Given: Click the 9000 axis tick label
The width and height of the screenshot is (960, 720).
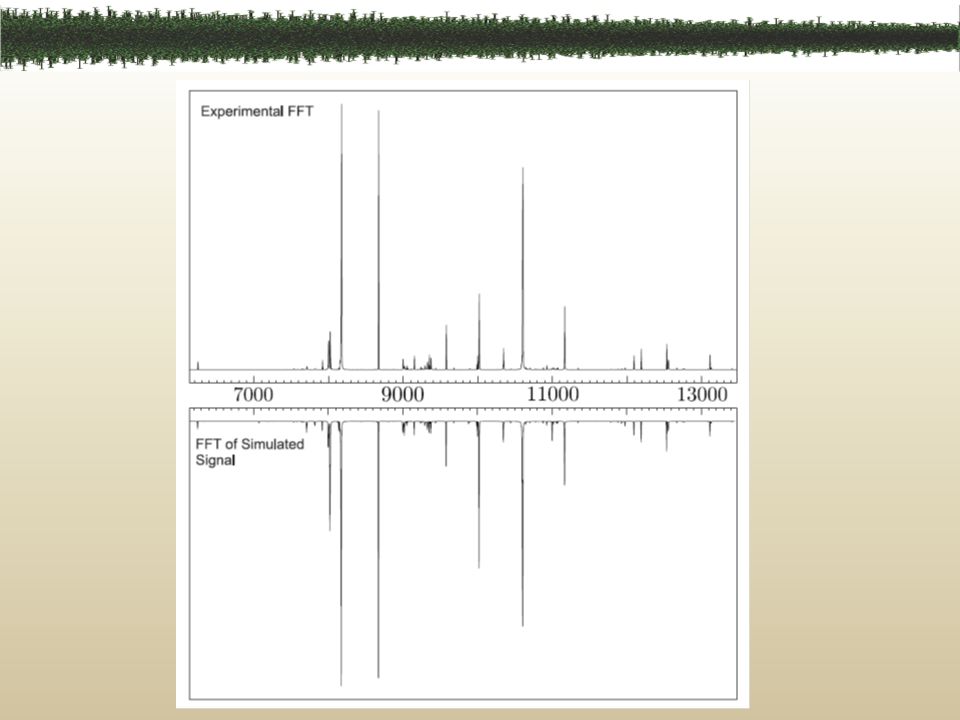Looking at the screenshot, I should point(403,394).
